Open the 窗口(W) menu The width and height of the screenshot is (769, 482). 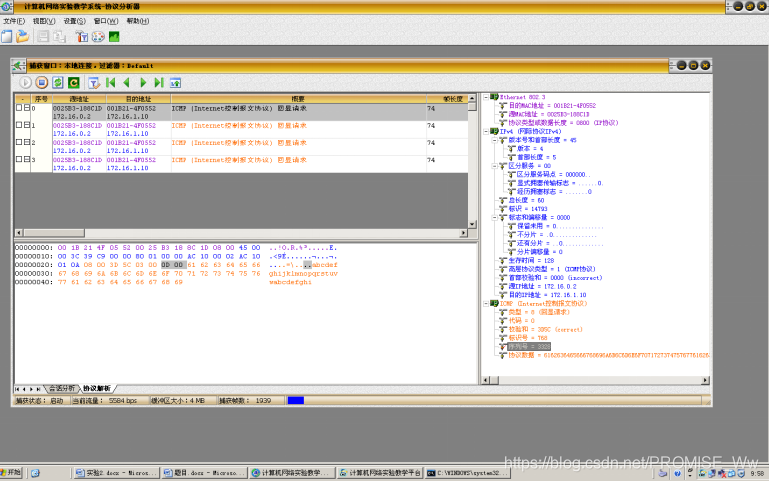point(106,21)
